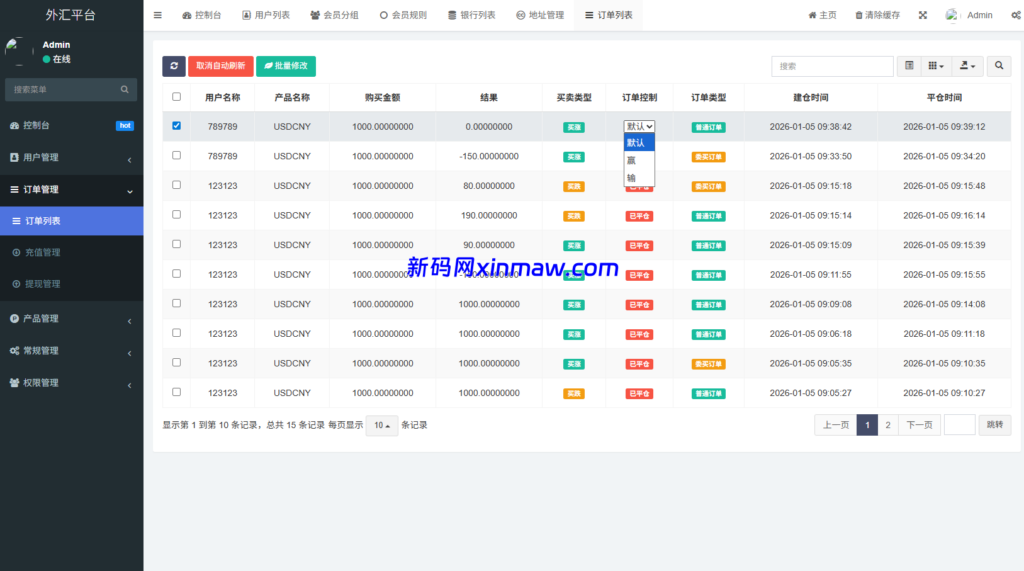Toggle the sidebar hamburger menu icon
The image size is (1024, 571).
[157, 15]
